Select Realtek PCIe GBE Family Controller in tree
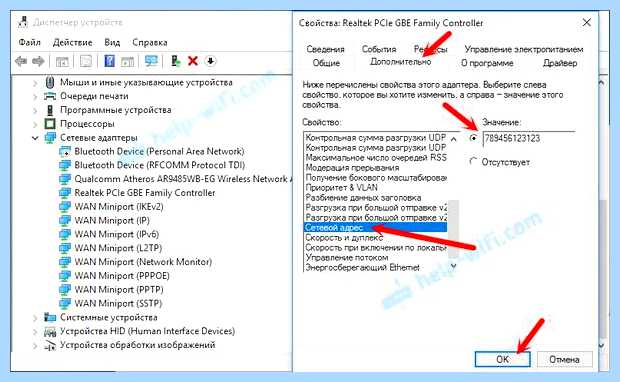 145,193
